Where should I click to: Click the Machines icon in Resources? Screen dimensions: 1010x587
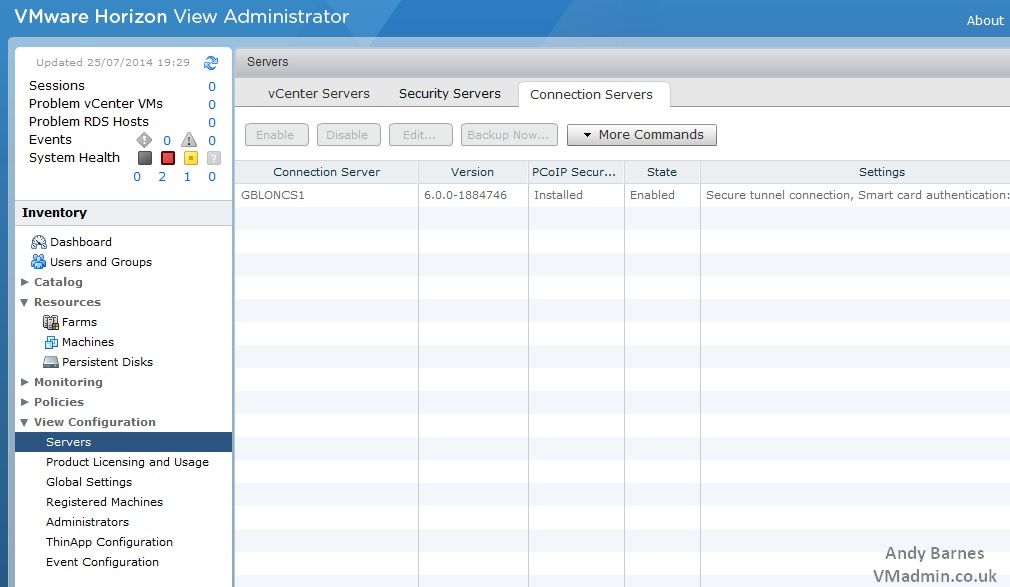51,342
